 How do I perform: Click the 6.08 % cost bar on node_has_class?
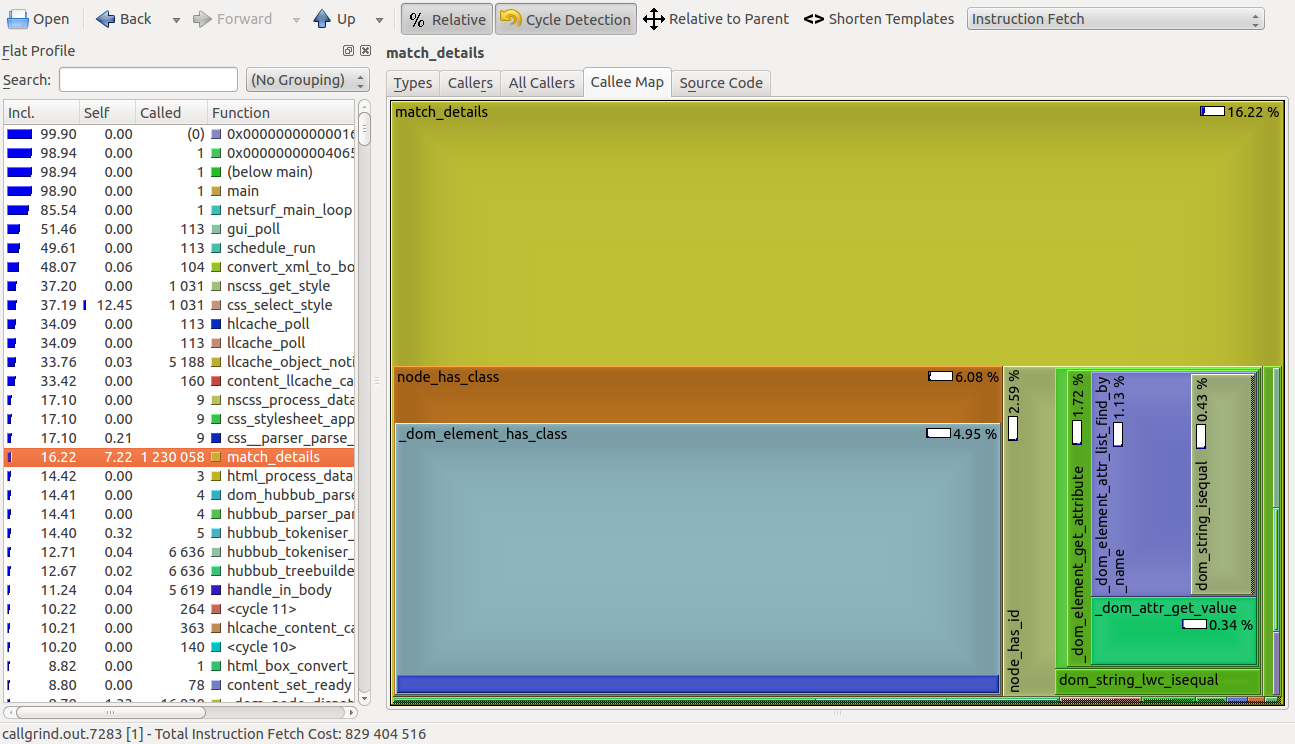point(940,377)
